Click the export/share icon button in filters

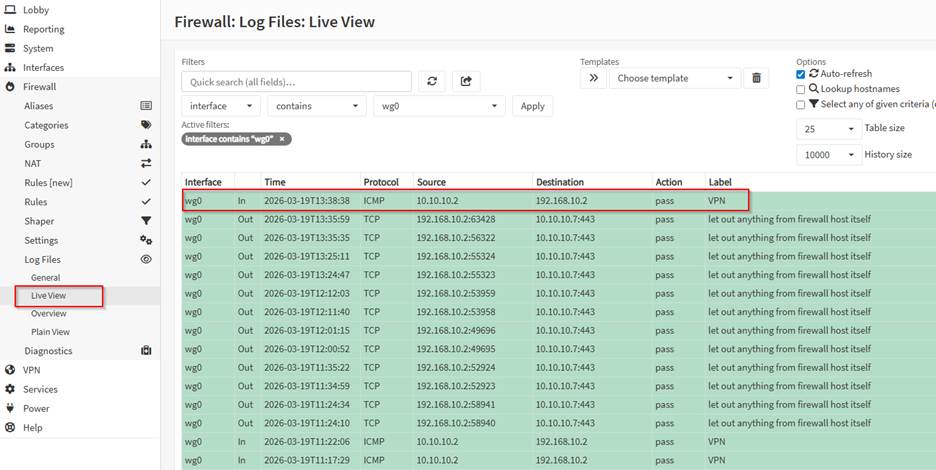pos(466,81)
